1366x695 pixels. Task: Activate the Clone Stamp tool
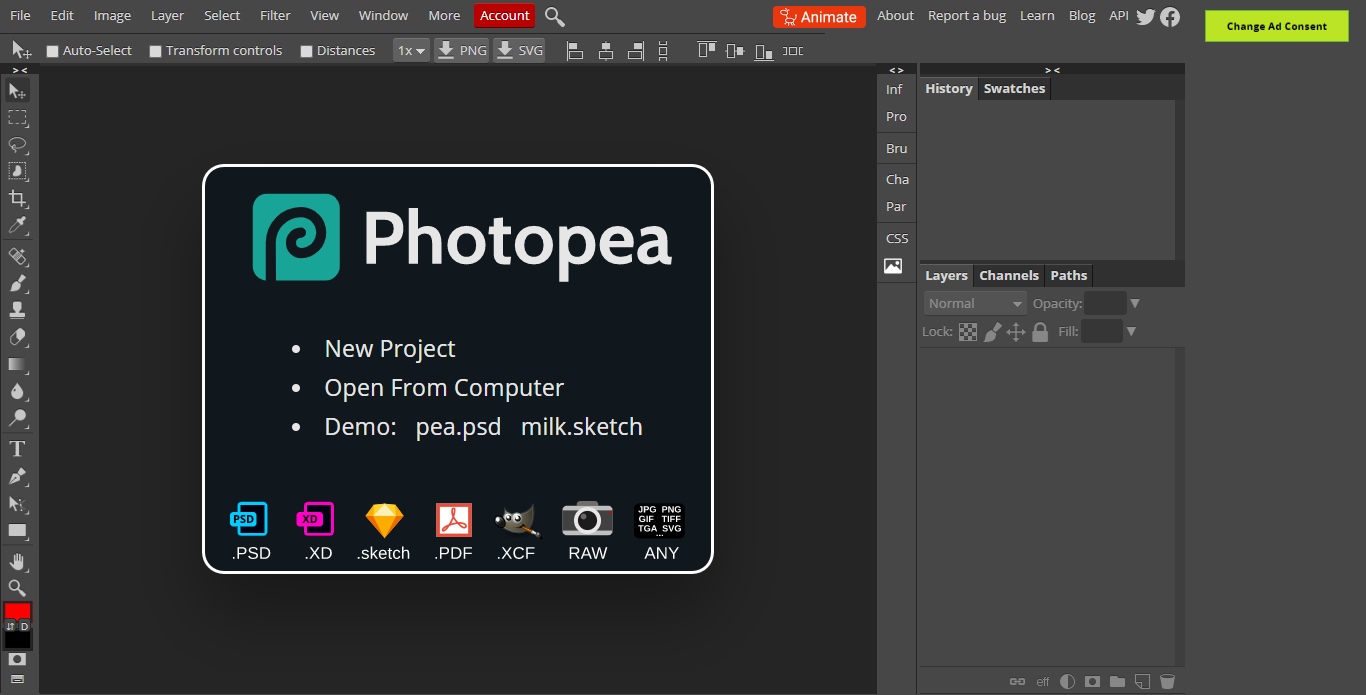pos(17,310)
